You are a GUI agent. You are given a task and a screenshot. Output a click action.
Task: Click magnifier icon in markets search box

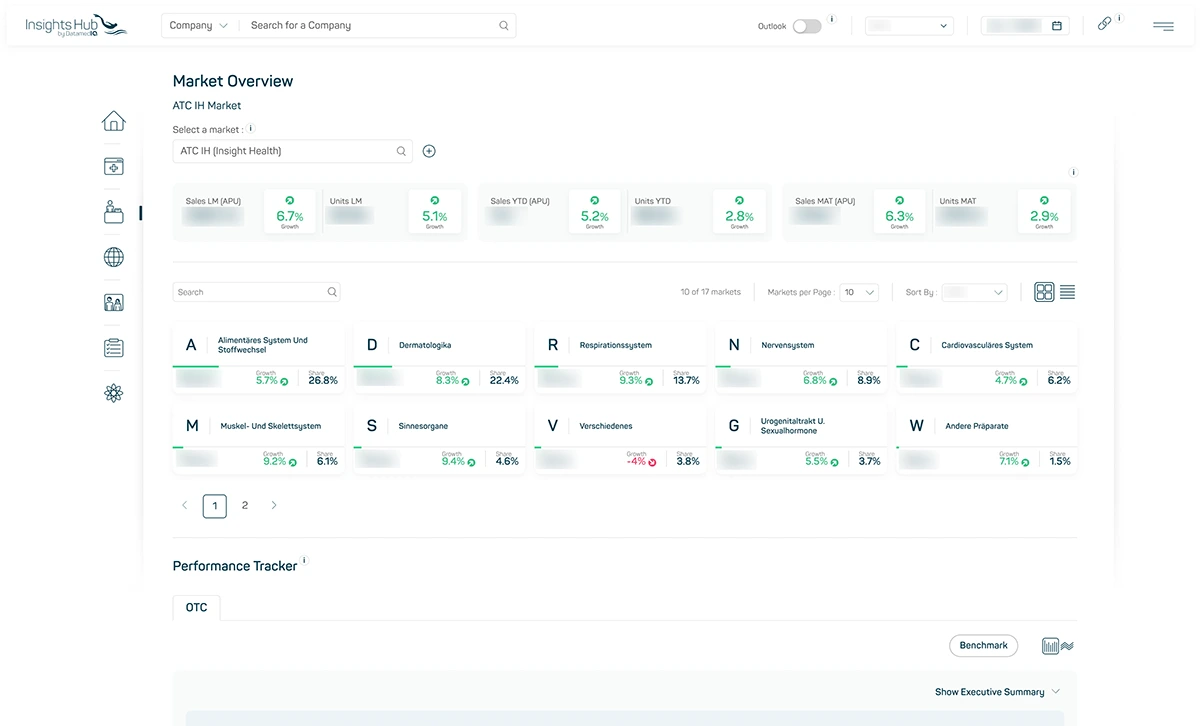(332, 292)
